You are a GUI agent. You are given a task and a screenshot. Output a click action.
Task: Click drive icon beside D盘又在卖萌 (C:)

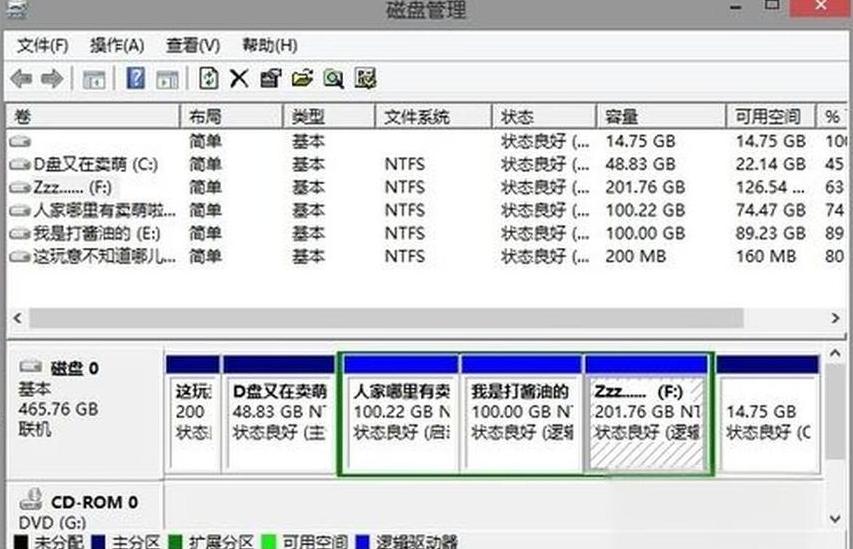pos(20,164)
